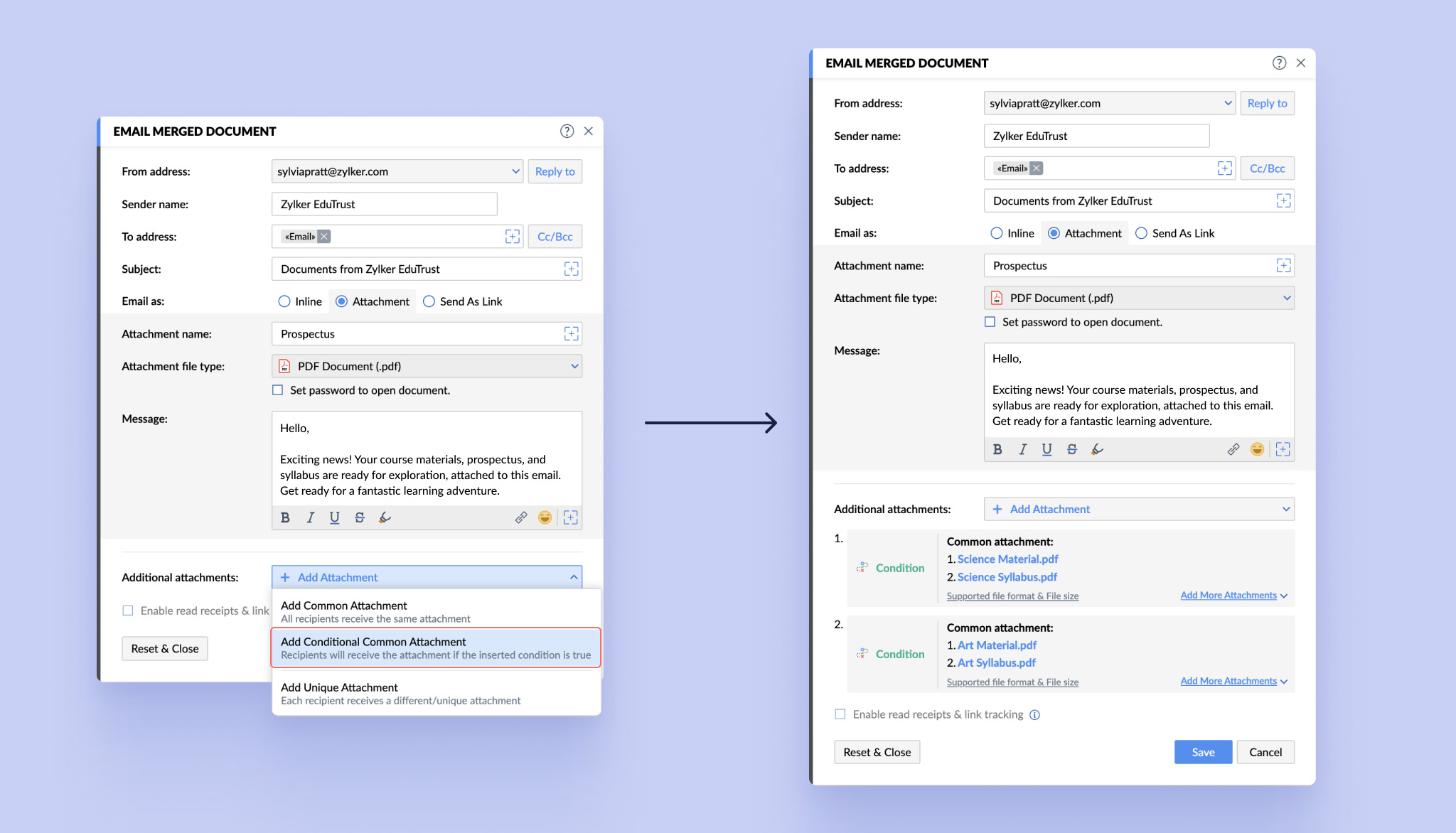Select the Inline radio button in right dialog
The width and height of the screenshot is (1456, 833).
997,233
